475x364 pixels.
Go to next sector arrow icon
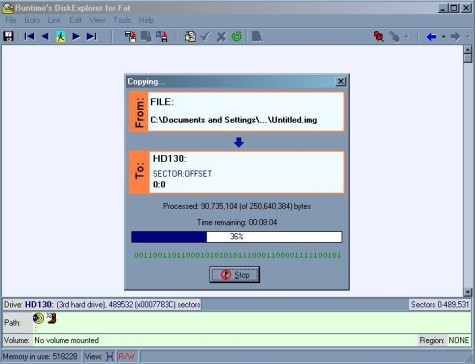point(76,36)
